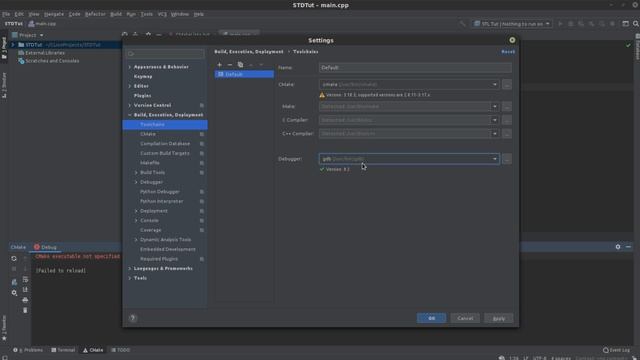Copy the selected toolchain
The width and height of the screenshot is (640, 360).
click(240, 64)
